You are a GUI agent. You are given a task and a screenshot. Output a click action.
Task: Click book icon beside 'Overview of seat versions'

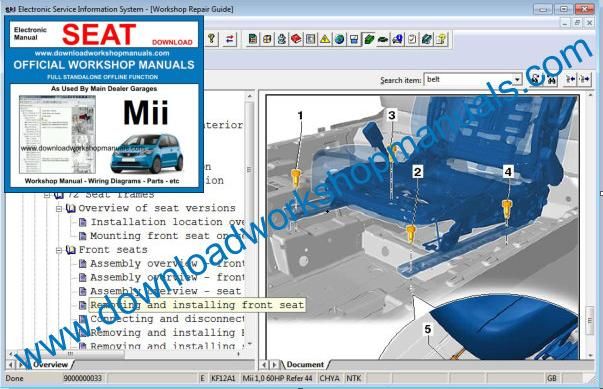click(70, 208)
